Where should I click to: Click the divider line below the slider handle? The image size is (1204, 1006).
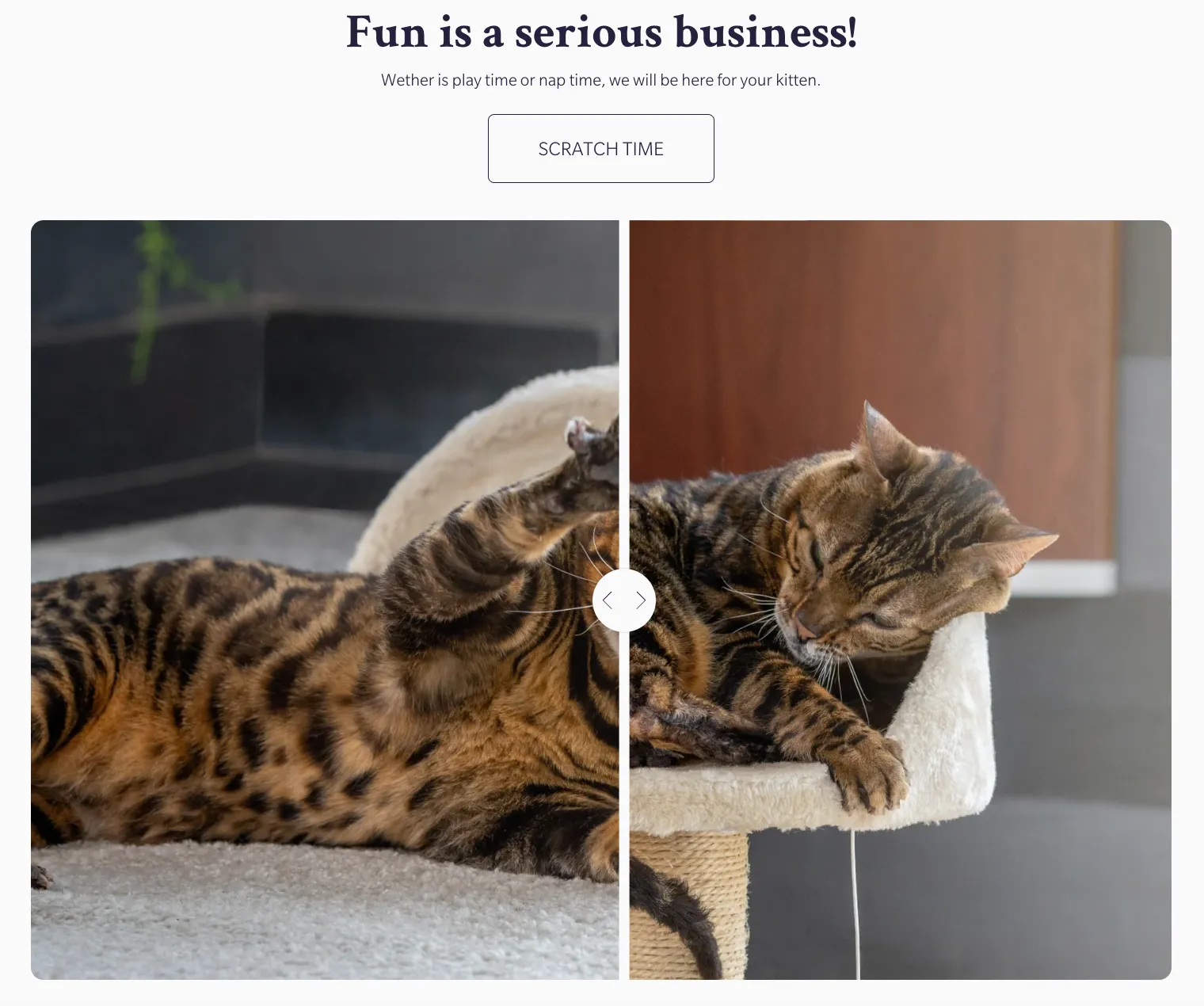tap(624, 806)
